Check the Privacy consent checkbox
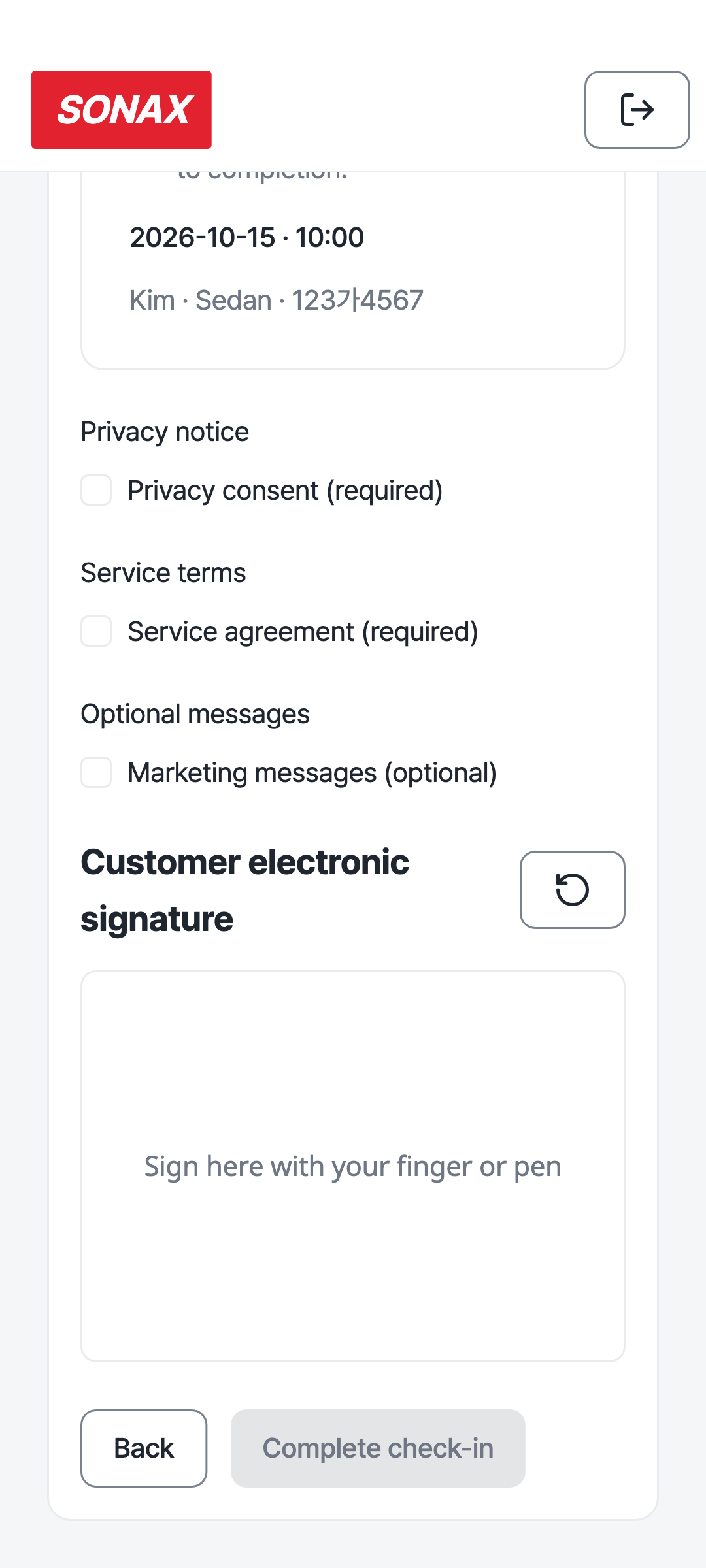 (x=96, y=490)
